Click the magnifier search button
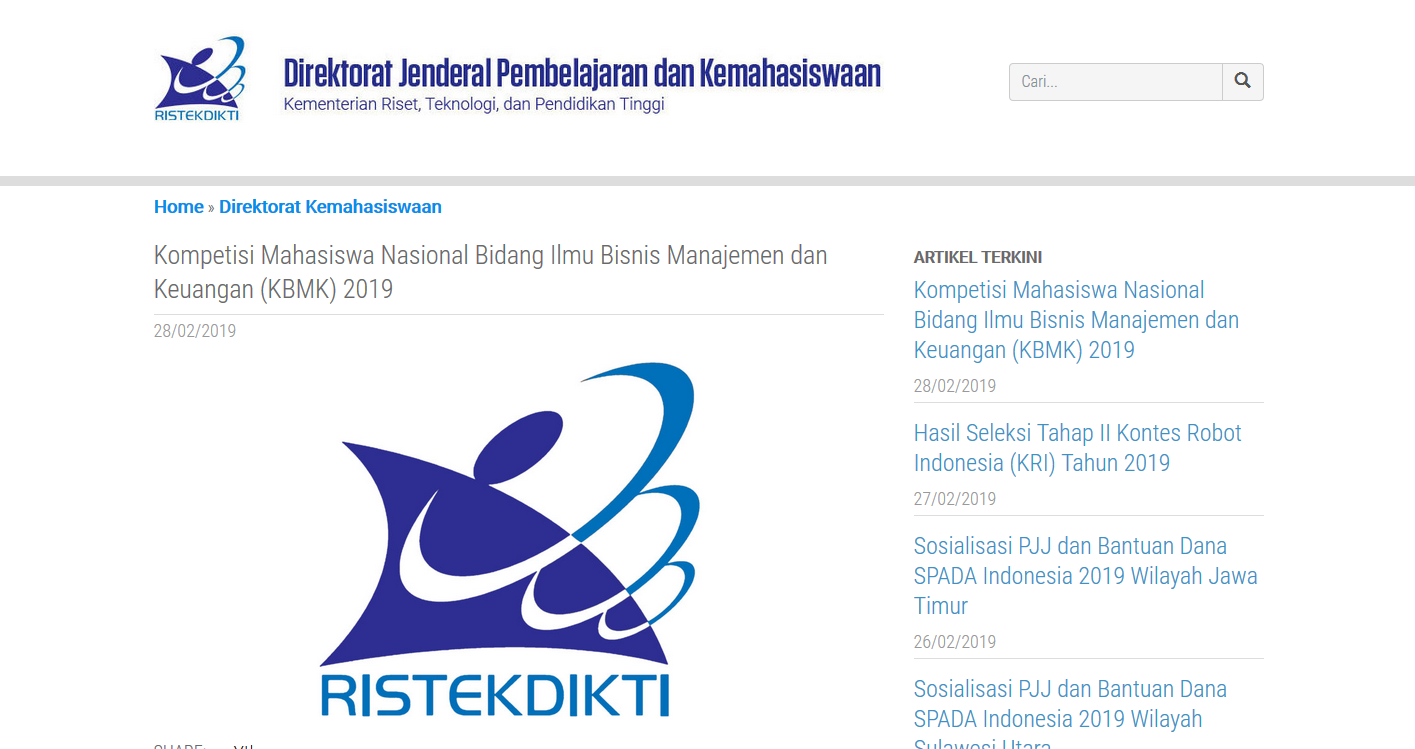 [1243, 82]
